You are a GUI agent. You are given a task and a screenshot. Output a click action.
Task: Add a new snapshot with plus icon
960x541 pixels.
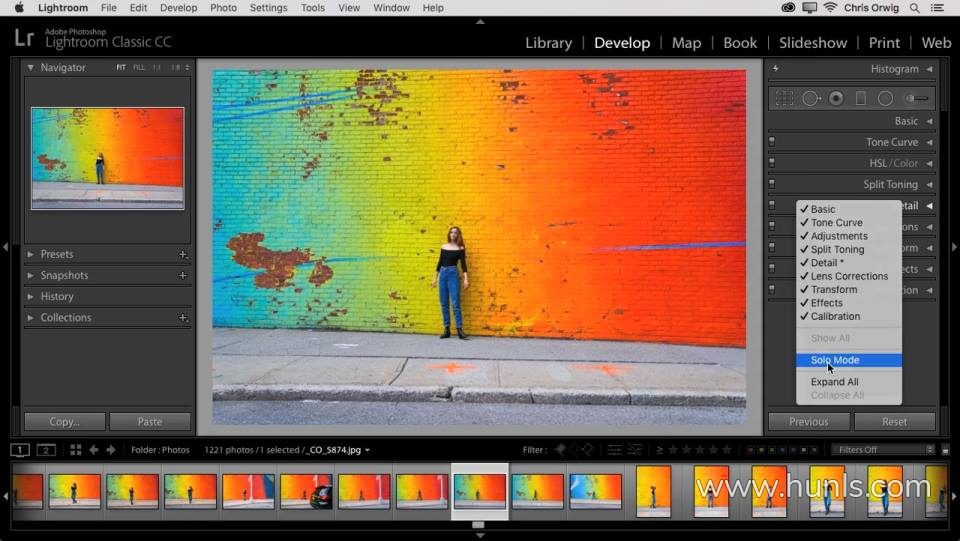[x=182, y=275]
